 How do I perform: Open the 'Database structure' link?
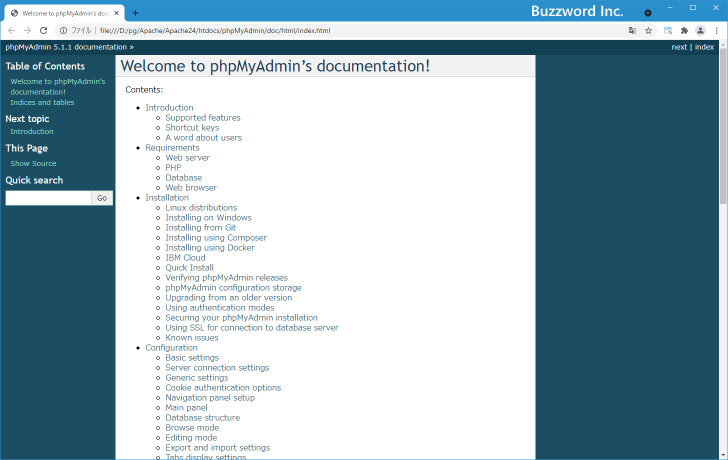click(x=202, y=418)
